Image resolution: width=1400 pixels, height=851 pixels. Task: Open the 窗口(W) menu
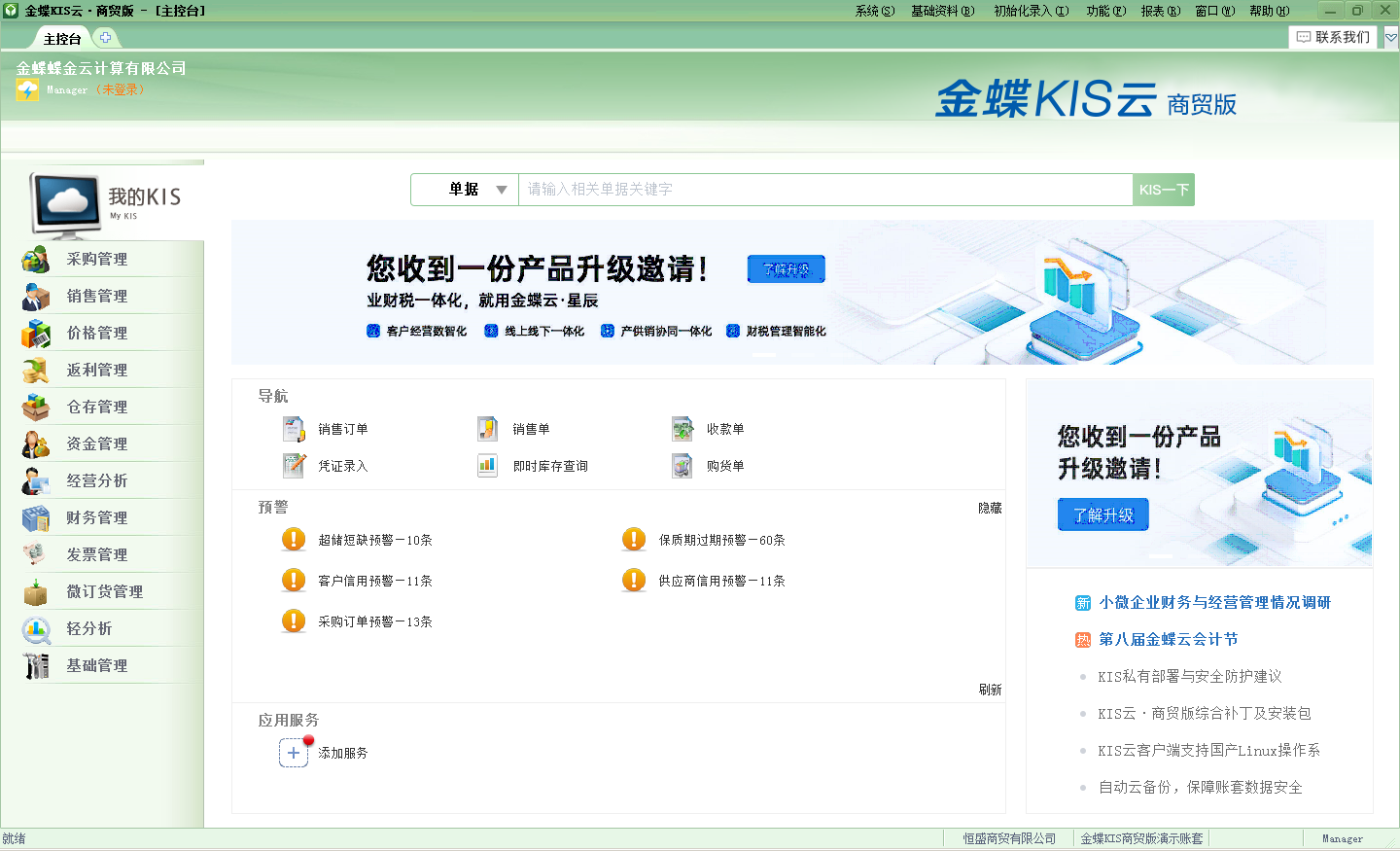coord(1214,11)
